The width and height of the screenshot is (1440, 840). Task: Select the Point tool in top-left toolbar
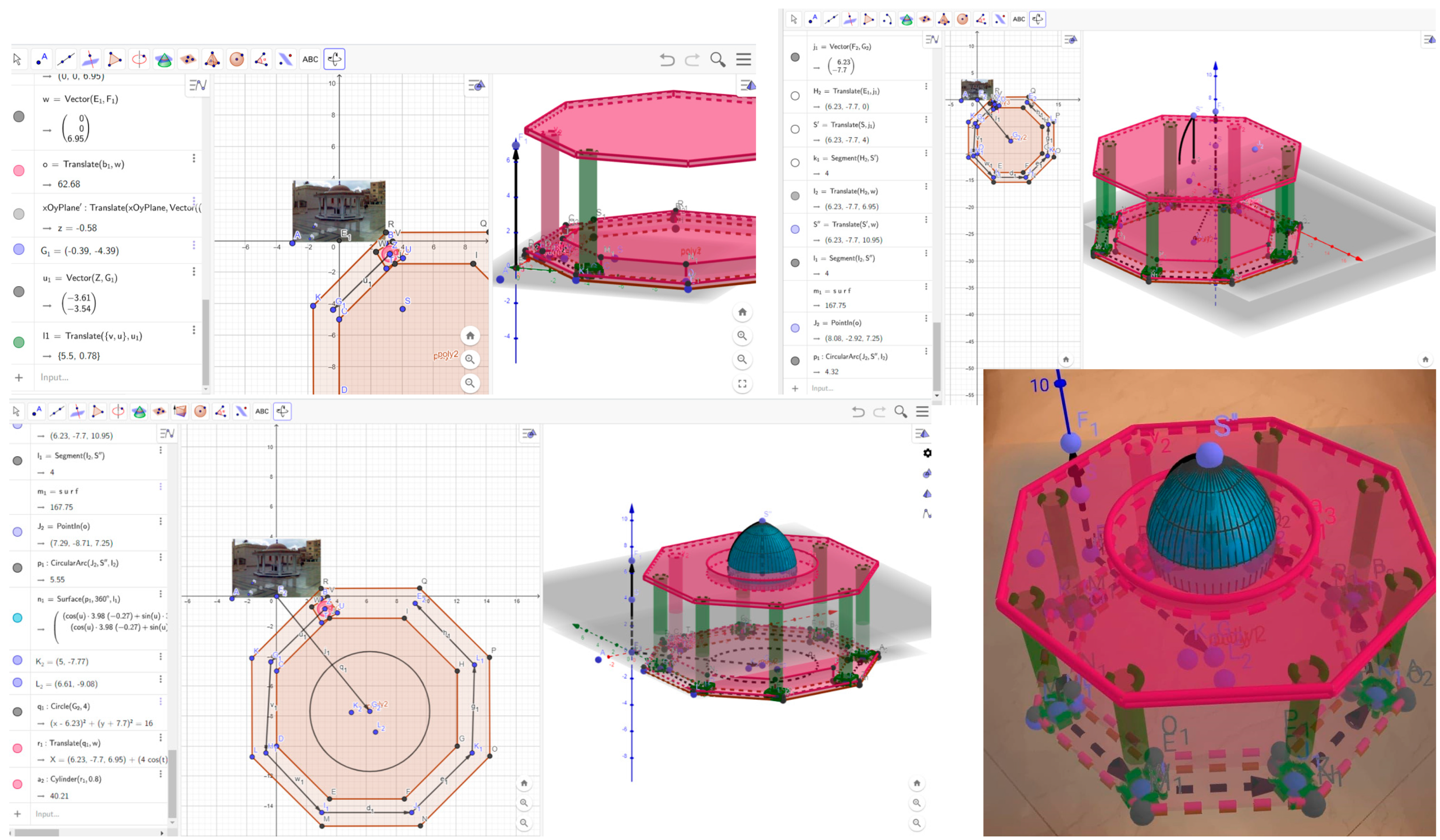[x=41, y=60]
